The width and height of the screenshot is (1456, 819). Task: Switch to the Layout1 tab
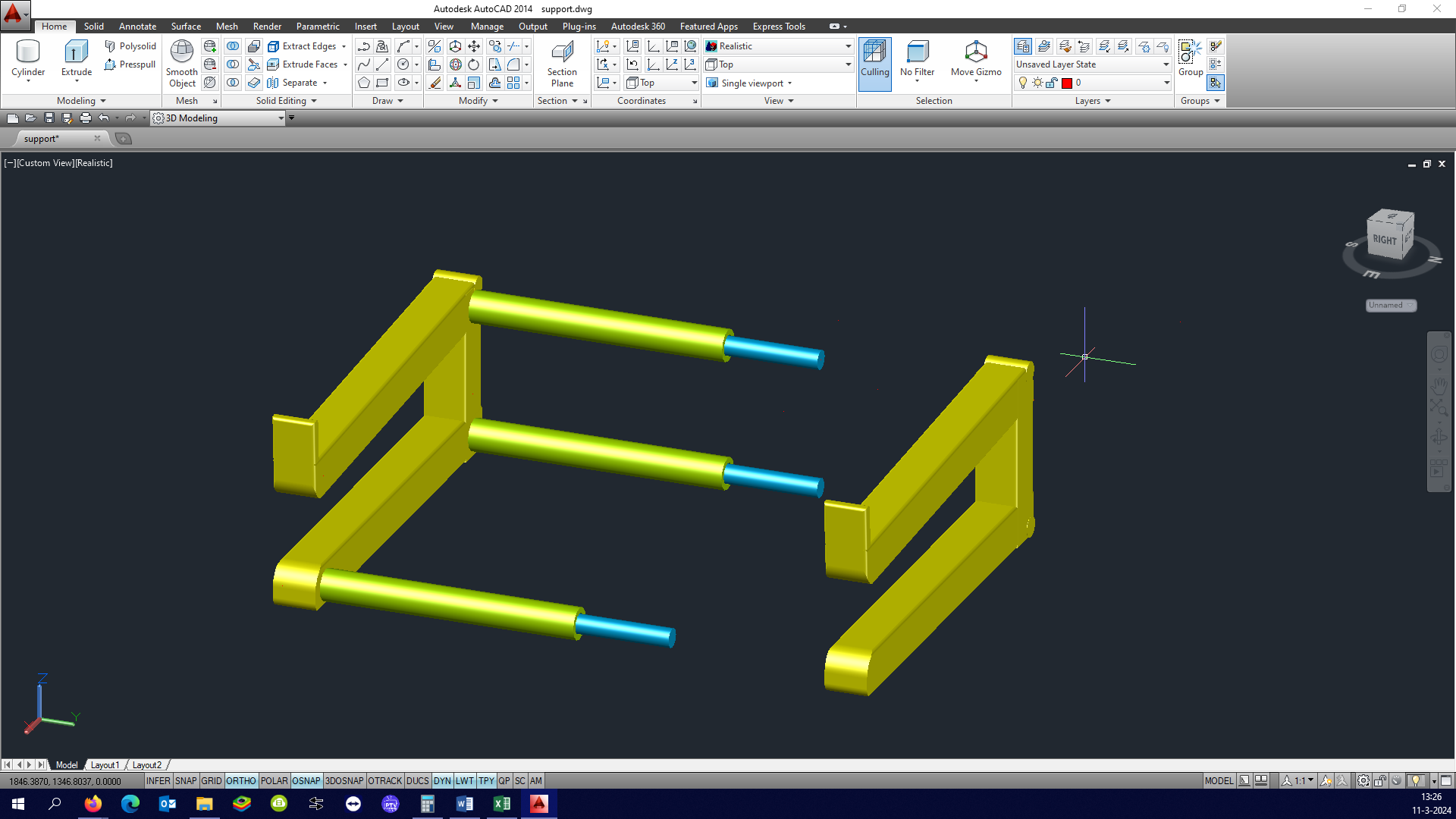click(x=105, y=765)
